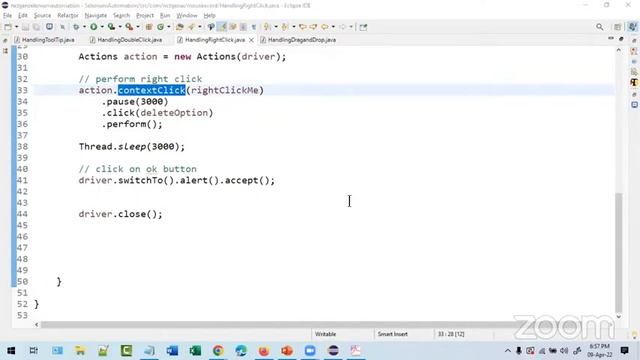Open Firefox from the taskbar
This screenshot has height=360, width=640.
(x=264, y=350)
